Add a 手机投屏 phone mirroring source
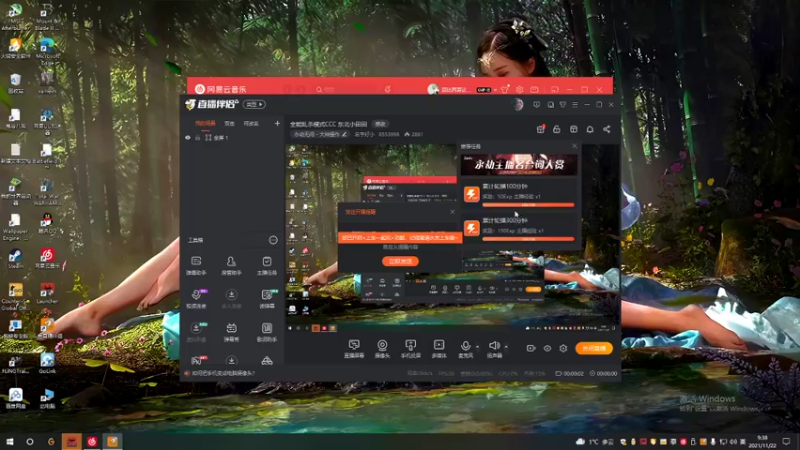The image size is (800, 450). pos(410,349)
